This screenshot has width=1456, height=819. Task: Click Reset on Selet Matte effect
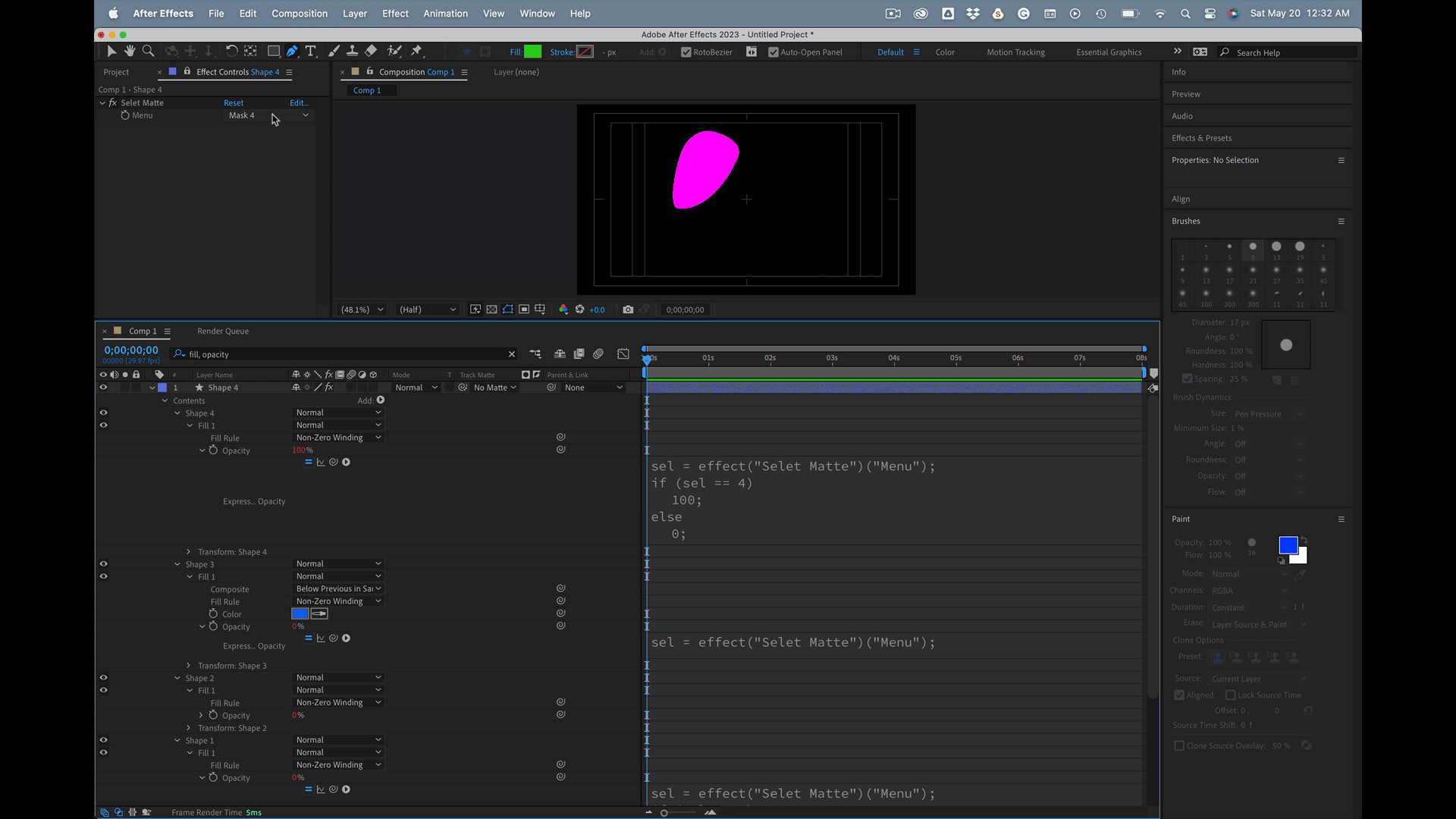[234, 103]
